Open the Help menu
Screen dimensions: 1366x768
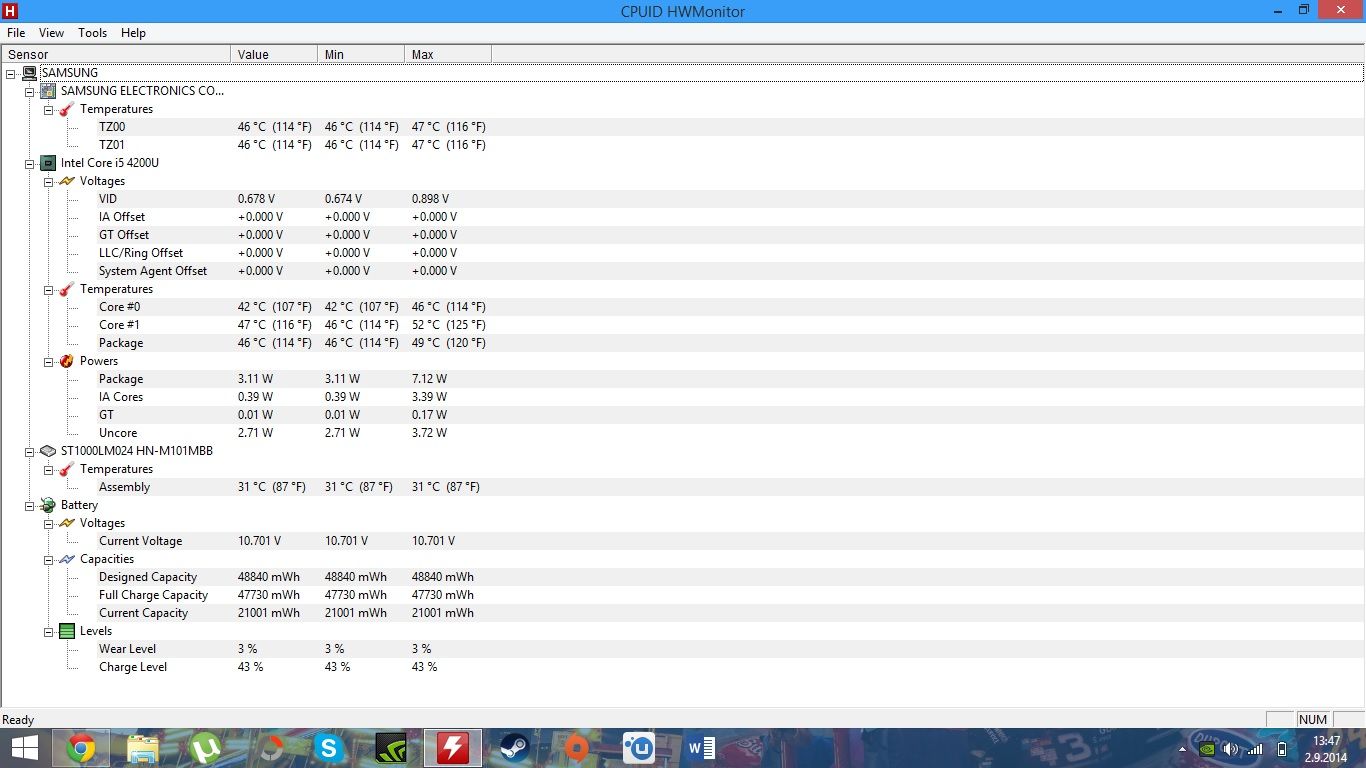click(133, 33)
